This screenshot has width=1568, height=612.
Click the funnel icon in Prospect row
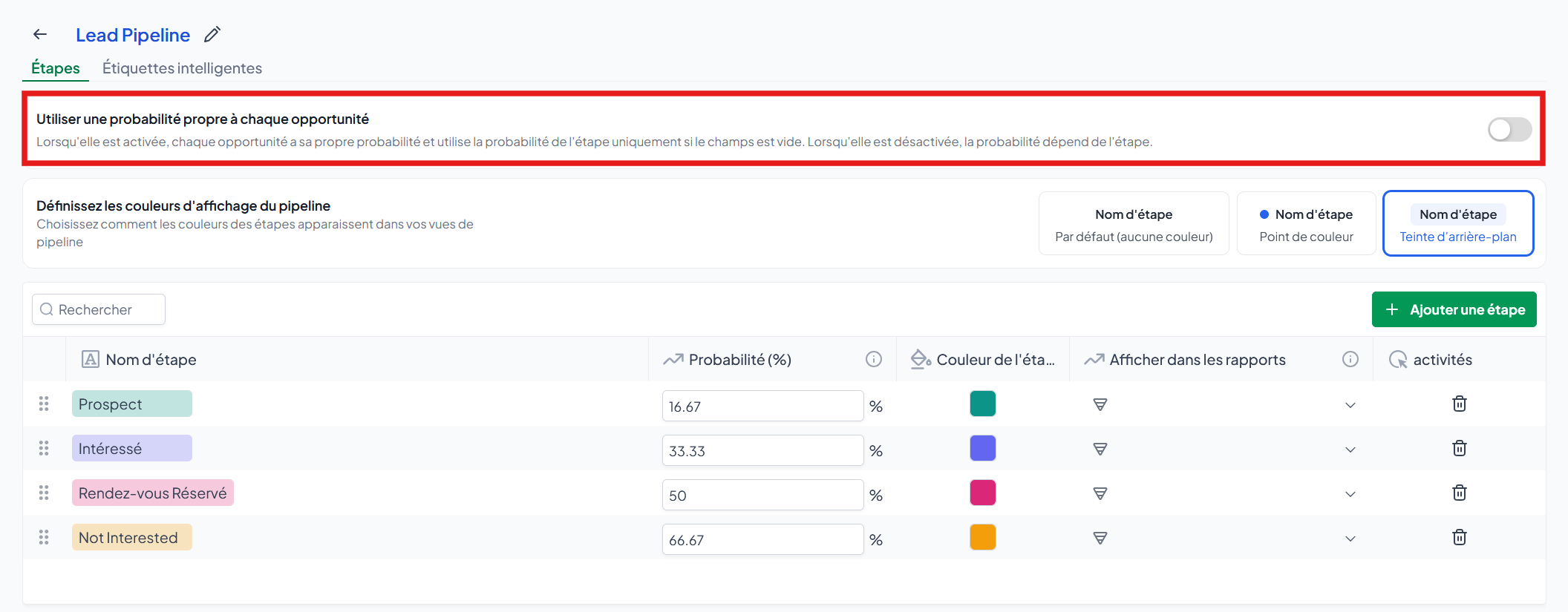pyautogui.click(x=1100, y=404)
